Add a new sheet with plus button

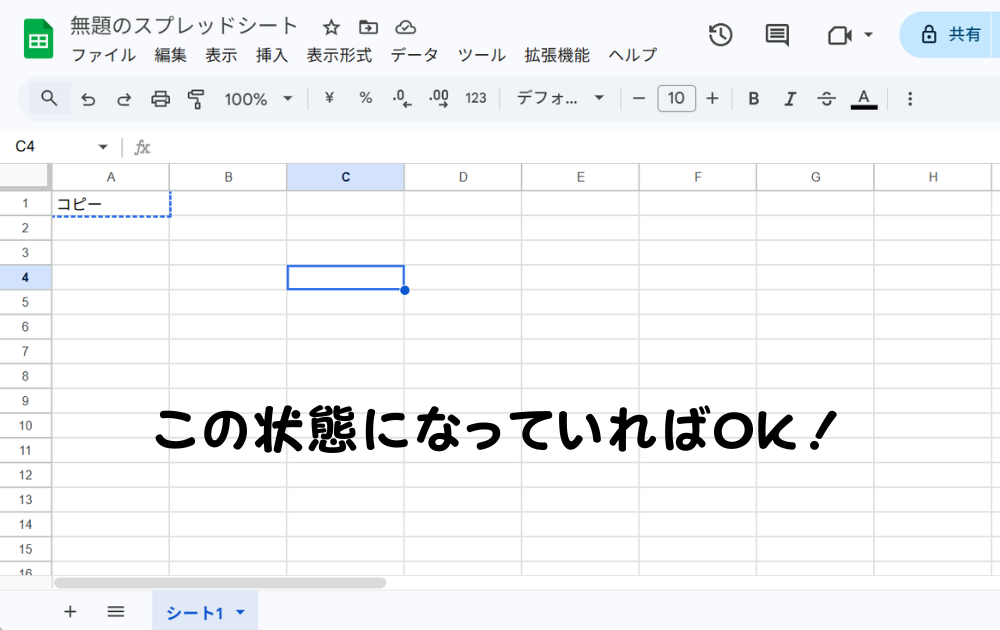70,612
